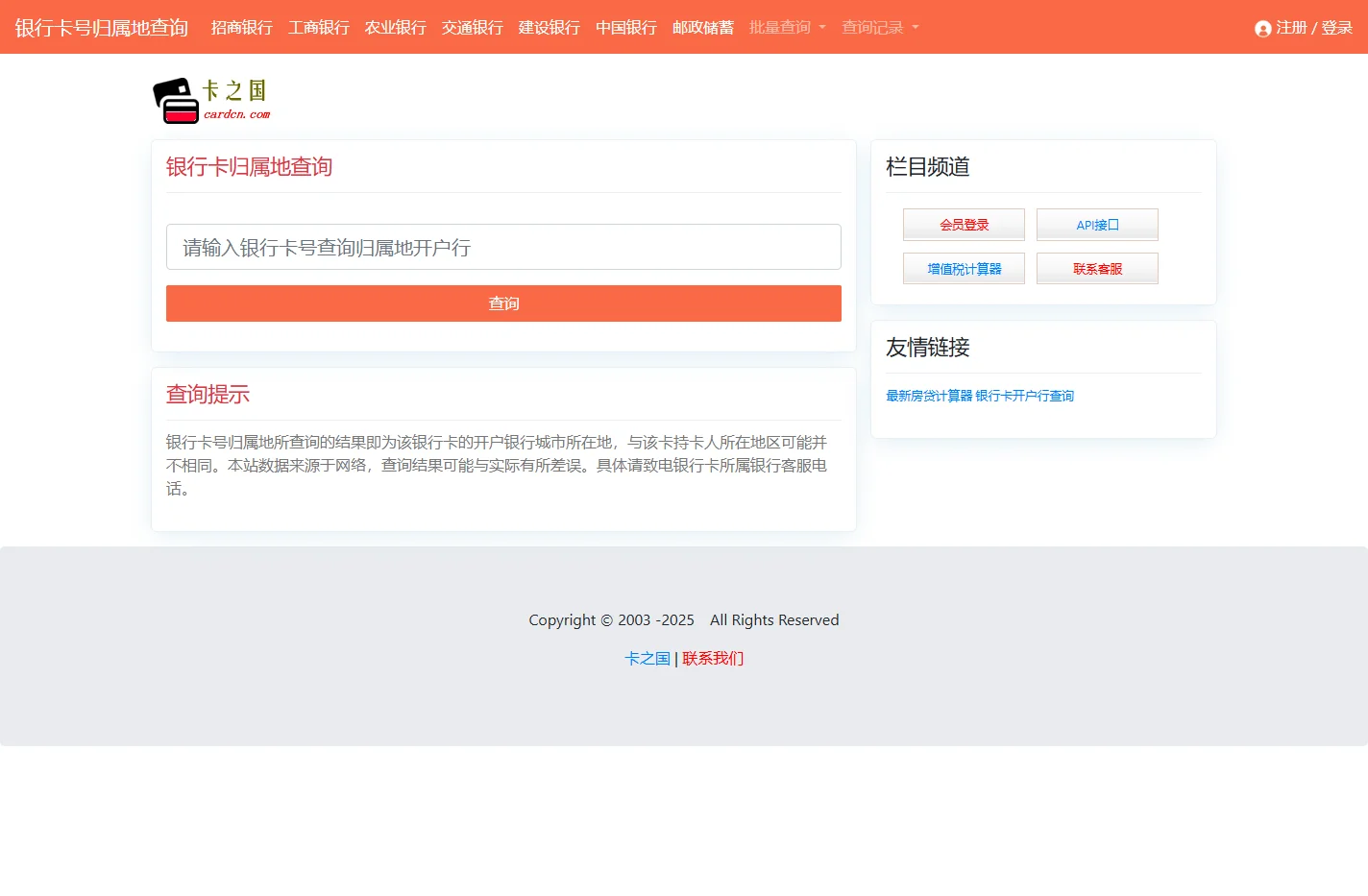Click the 友情链接 heading
The width and height of the screenshot is (1368, 896).
[928, 348]
